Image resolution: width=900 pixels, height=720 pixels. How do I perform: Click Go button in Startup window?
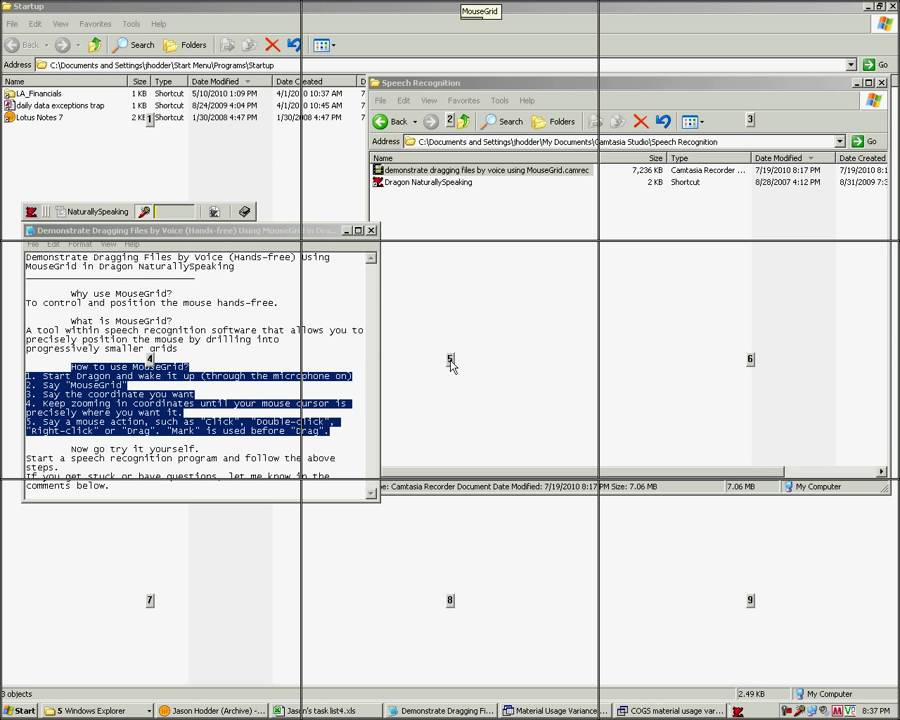point(876,65)
